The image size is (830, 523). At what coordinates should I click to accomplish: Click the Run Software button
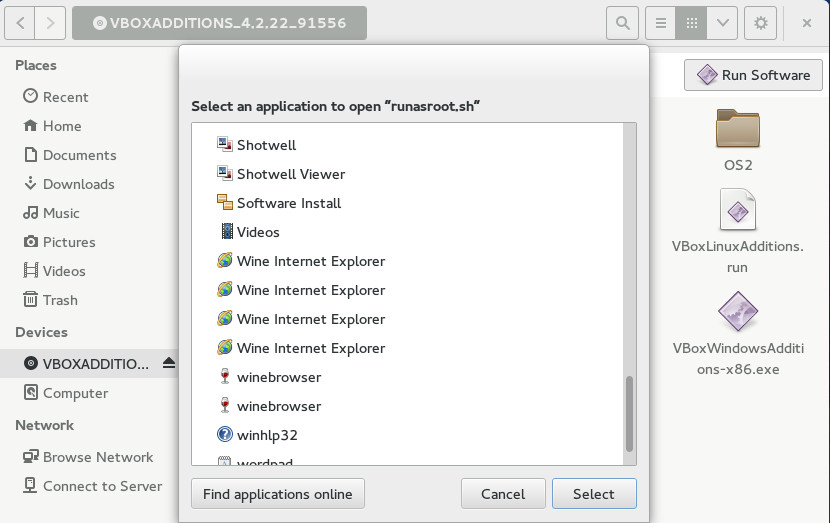point(753,75)
